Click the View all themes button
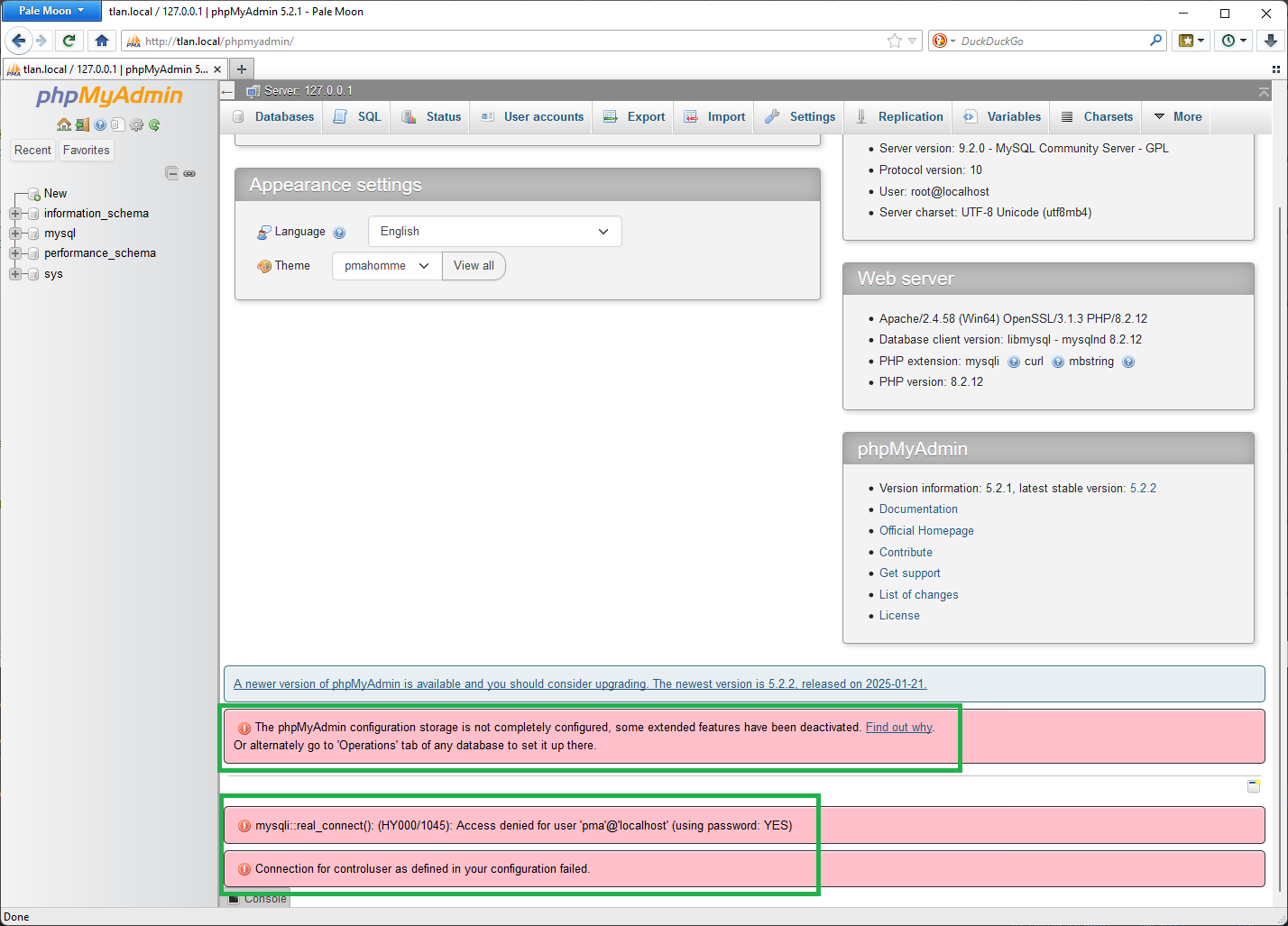 coord(474,266)
